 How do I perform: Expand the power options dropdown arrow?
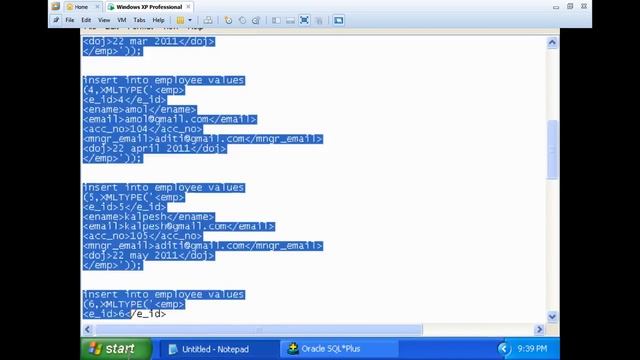click(x=190, y=20)
